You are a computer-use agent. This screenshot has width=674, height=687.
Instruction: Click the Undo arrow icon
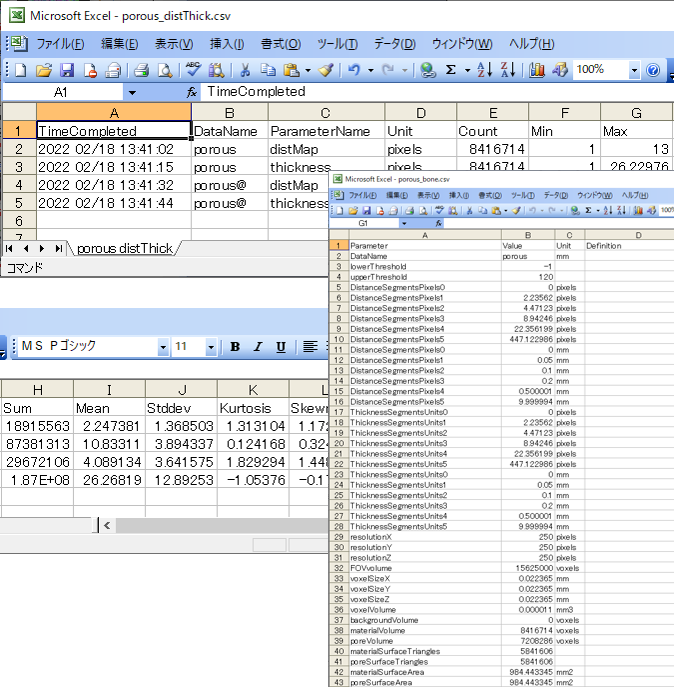click(354, 70)
